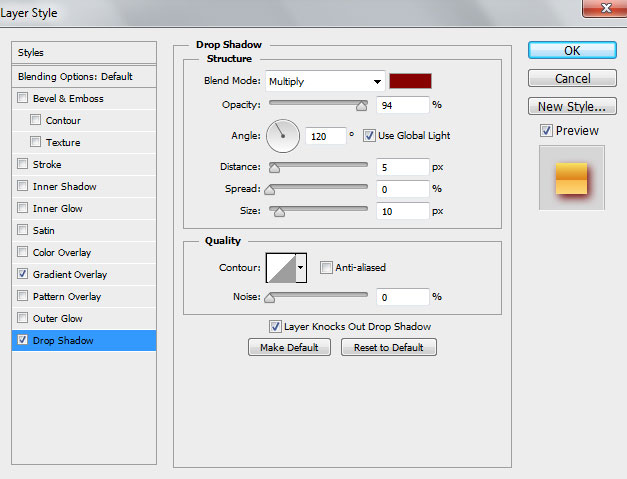Click the Opacity slider handle
This screenshot has width=627, height=479.
click(x=361, y=106)
